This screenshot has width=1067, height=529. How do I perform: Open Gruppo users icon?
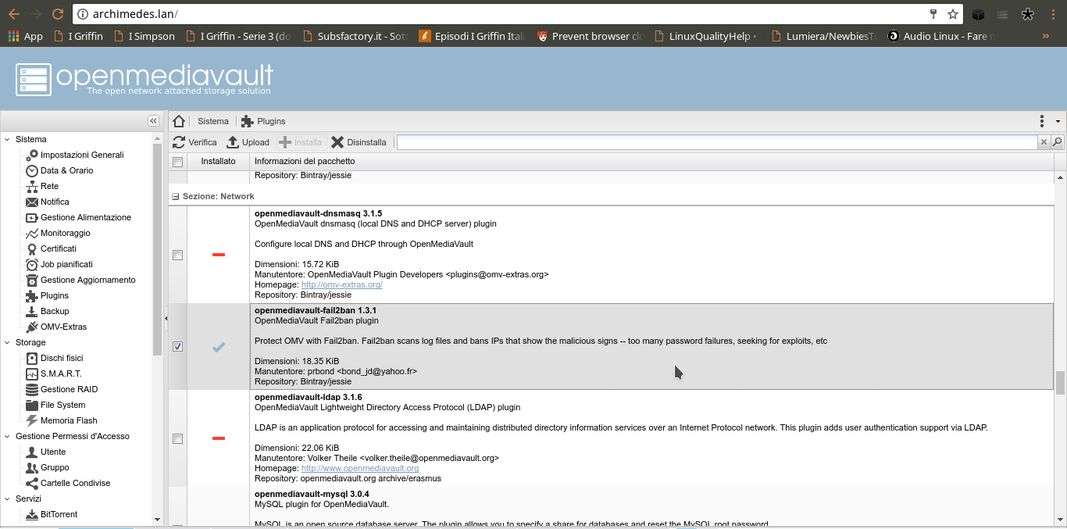[31, 468]
